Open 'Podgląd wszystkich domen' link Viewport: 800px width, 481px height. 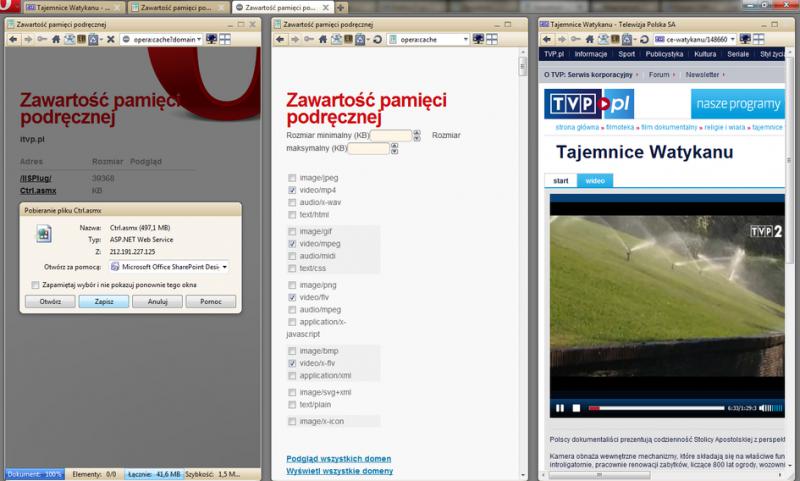(x=339, y=459)
